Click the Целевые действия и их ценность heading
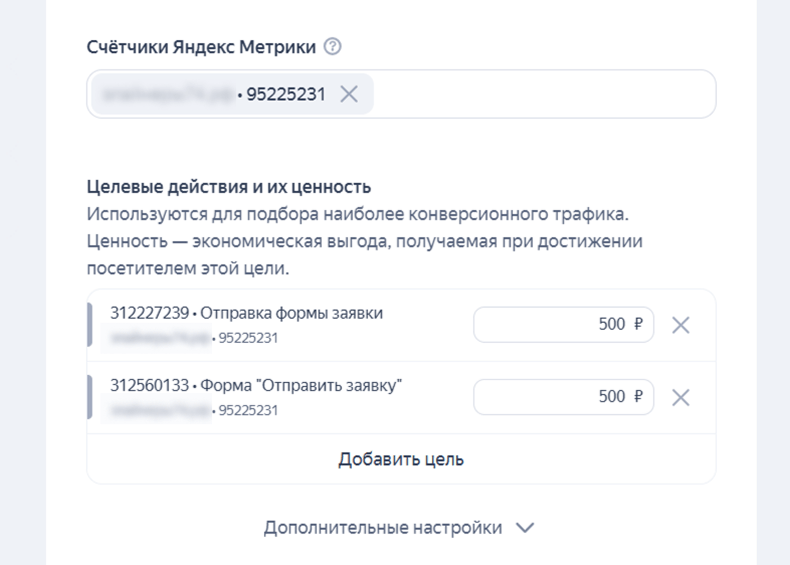The height and width of the screenshot is (565, 790). [x=229, y=187]
